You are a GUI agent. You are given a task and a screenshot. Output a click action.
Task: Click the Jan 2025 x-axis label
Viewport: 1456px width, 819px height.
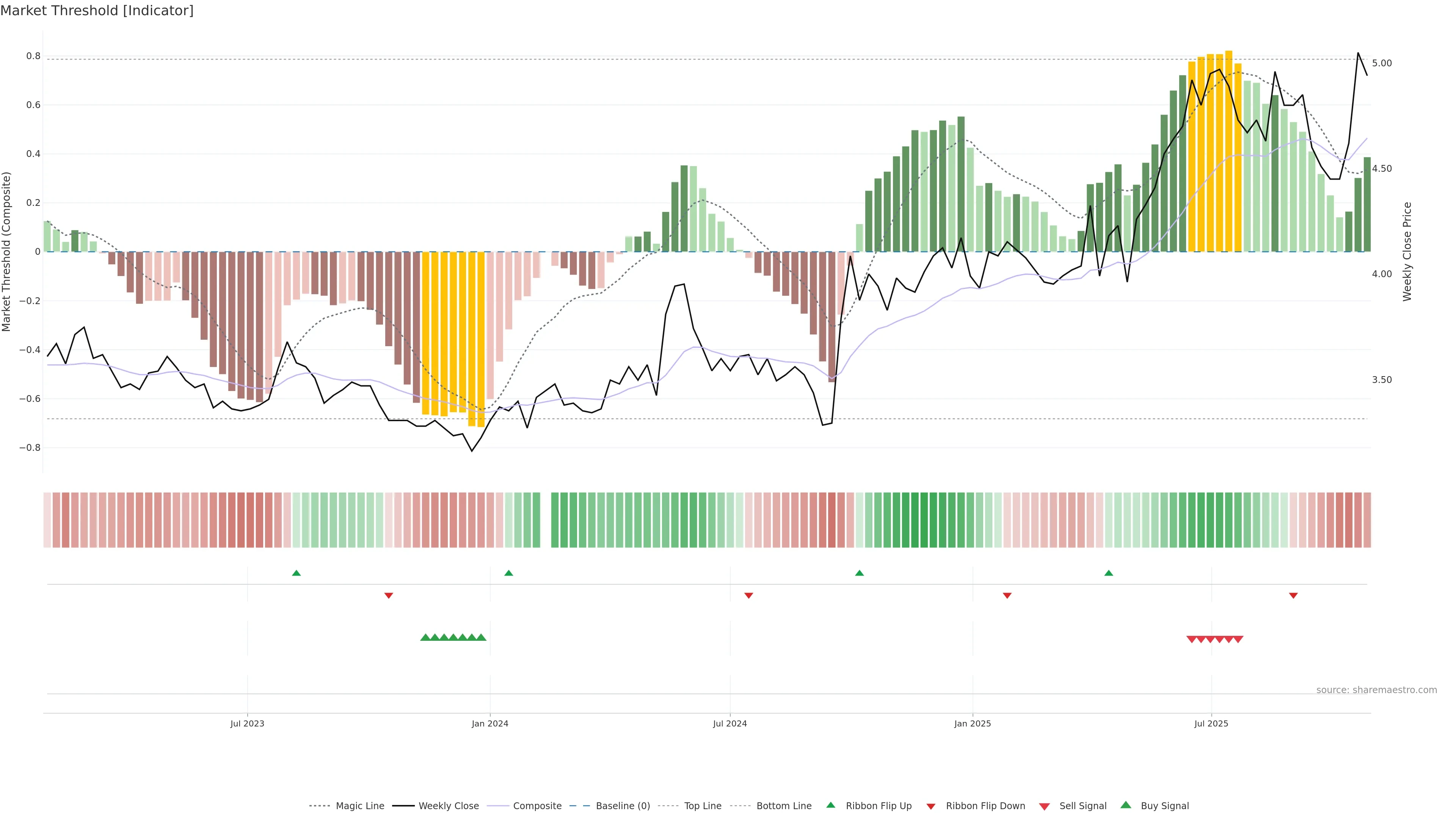(x=972, y=723)
